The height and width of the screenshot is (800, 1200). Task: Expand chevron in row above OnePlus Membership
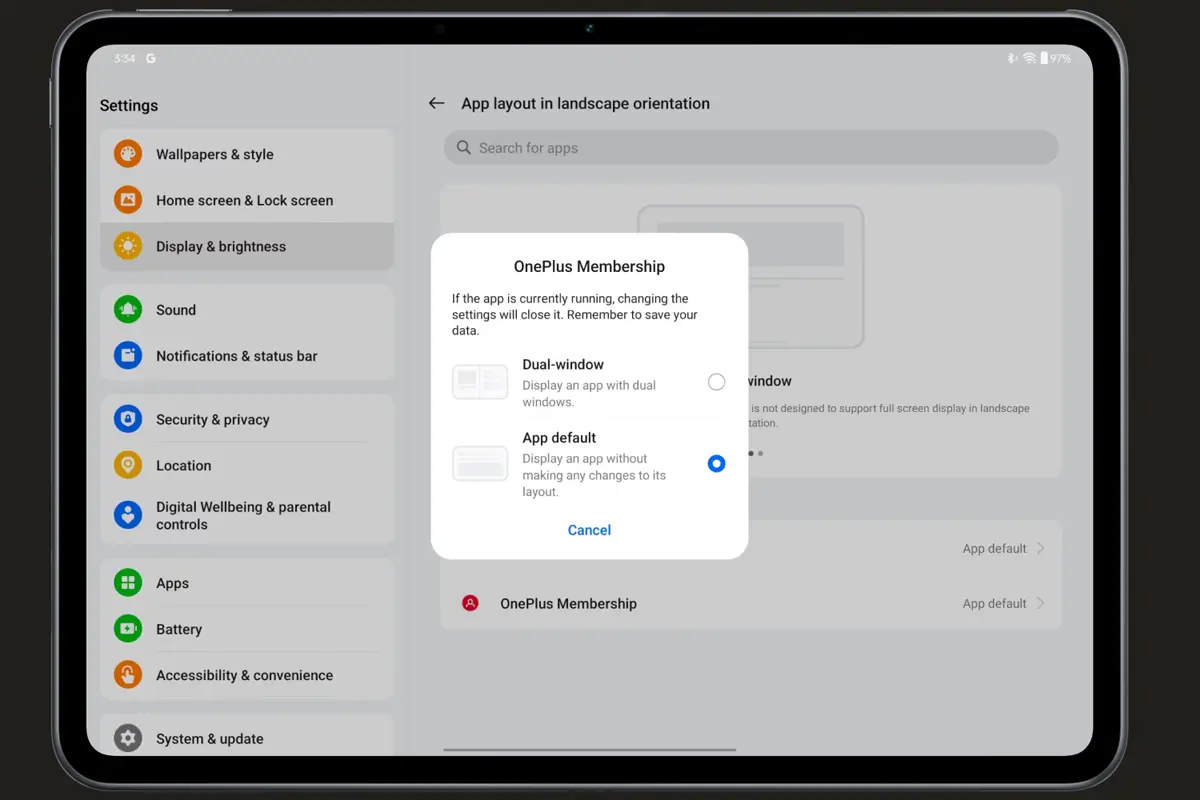coord(1041,548)
